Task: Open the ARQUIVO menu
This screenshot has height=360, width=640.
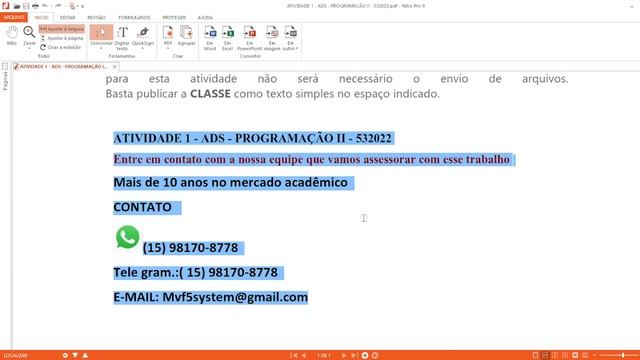Action: (x=14, y=17)
